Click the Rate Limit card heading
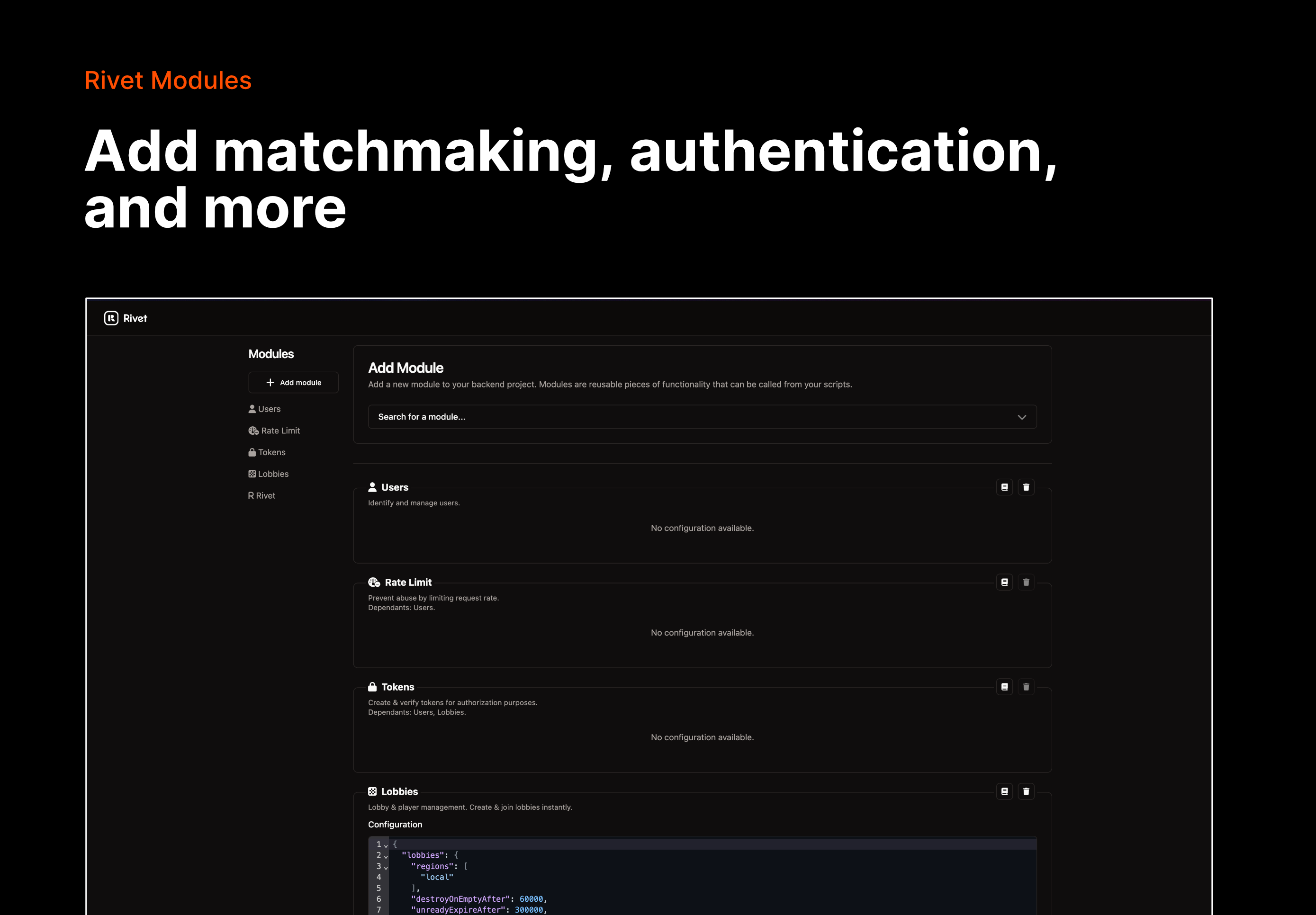 click(408, 582)
